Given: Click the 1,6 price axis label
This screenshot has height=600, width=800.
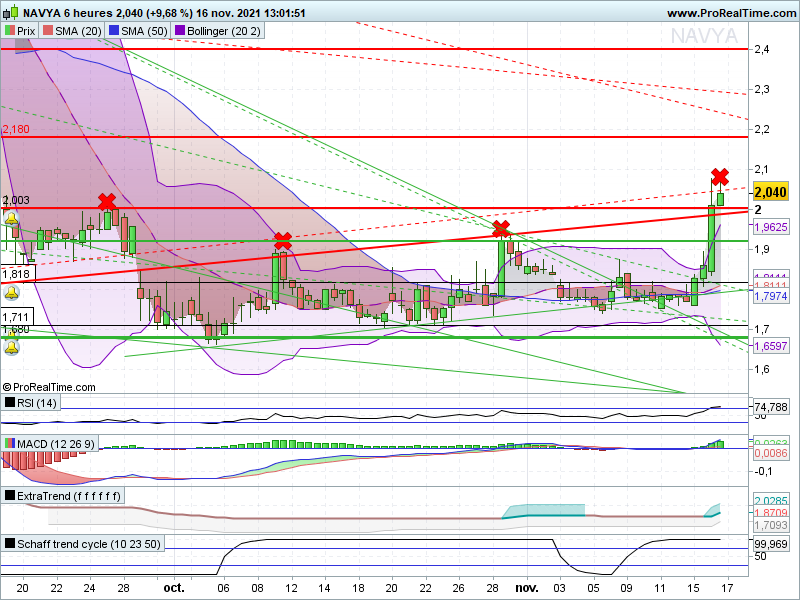Looking at the screenshot, I should [x=762, y=369].
